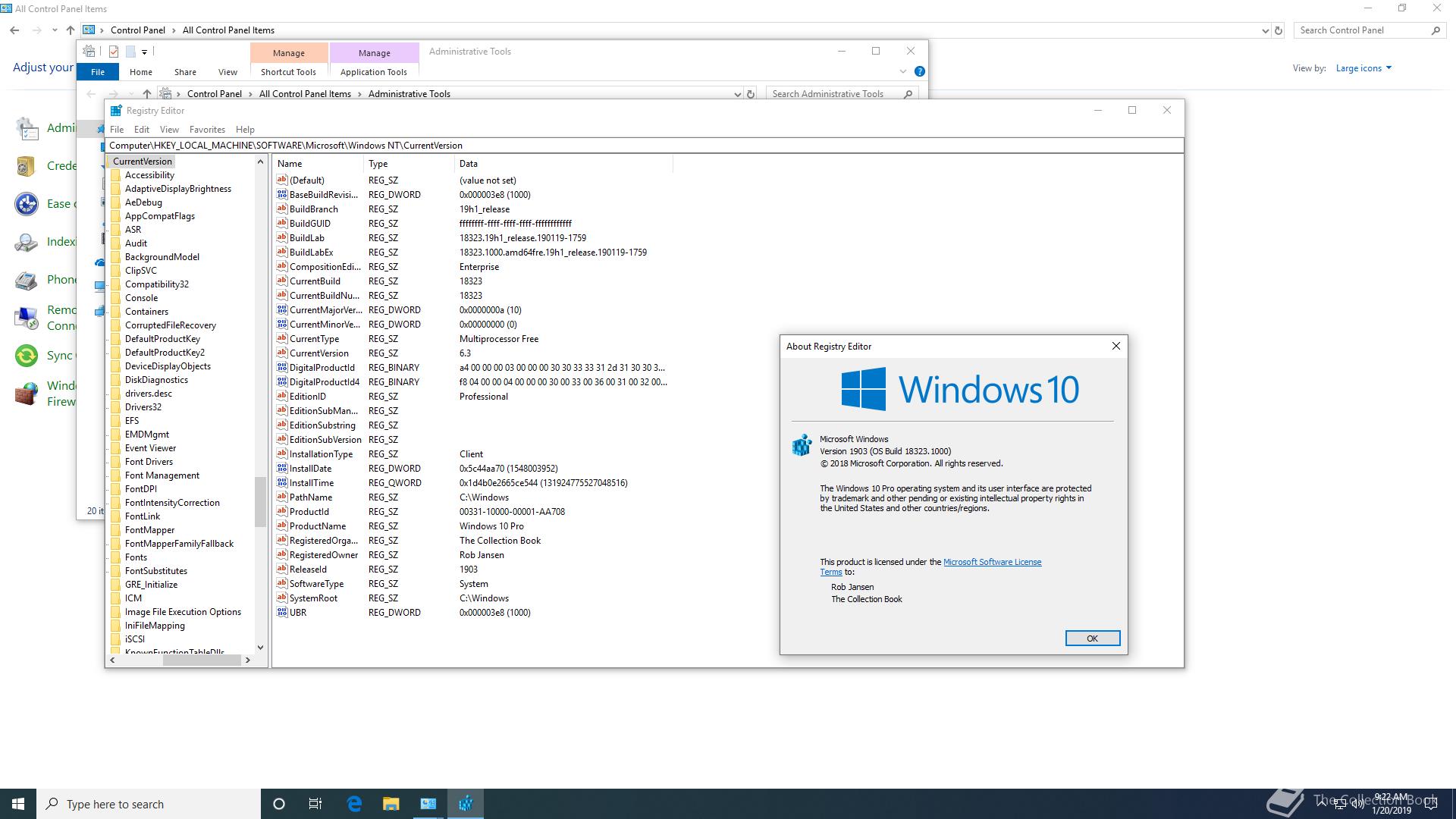Switch to Shortcut Tools ribbon tab
This screenshot has width=1456, height=819.
(x=288, y=72)
